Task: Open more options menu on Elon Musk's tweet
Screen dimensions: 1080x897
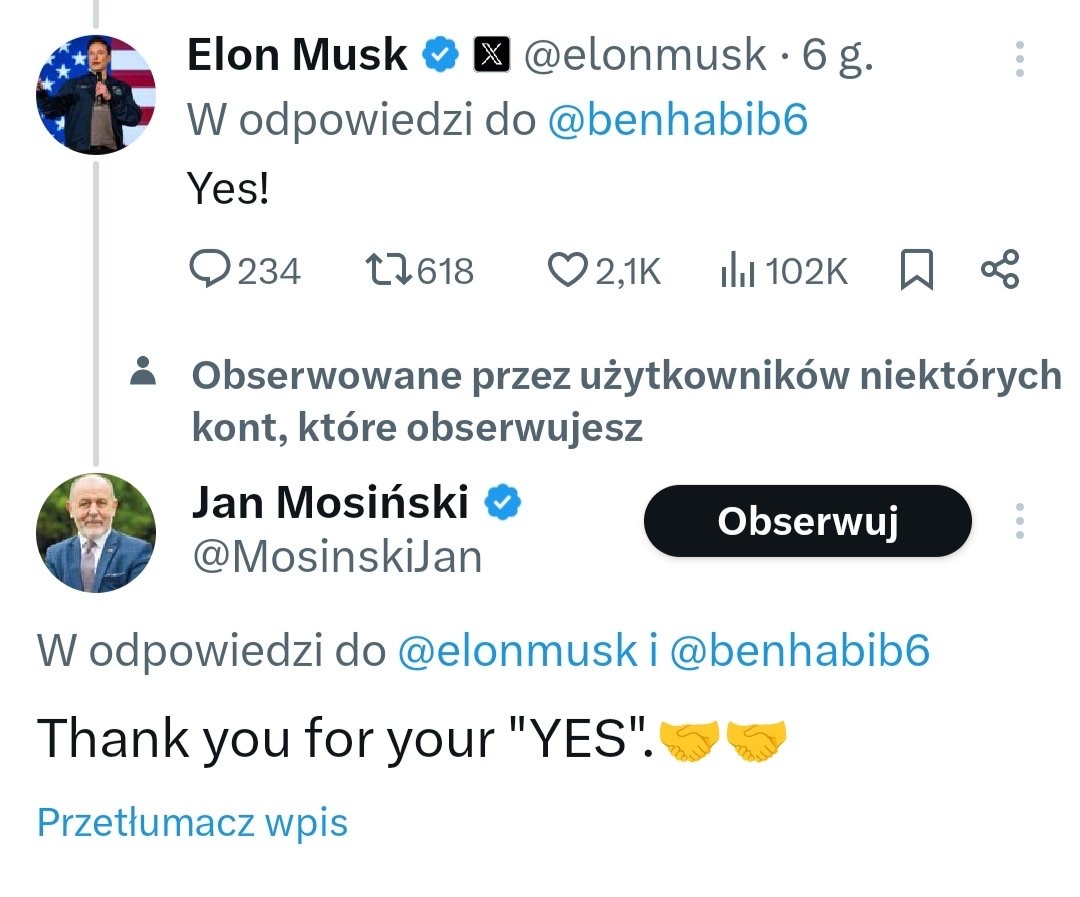Action: (1020, 58)
